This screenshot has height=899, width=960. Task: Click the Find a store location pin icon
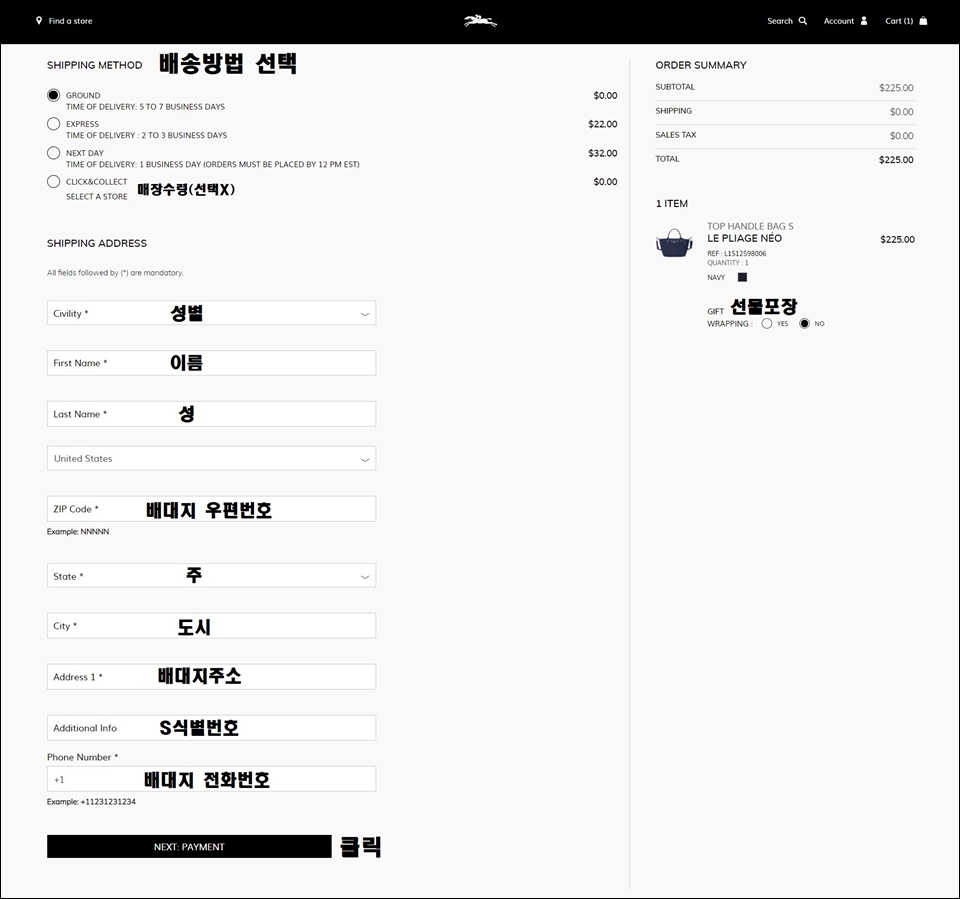[x=39, y=20]
